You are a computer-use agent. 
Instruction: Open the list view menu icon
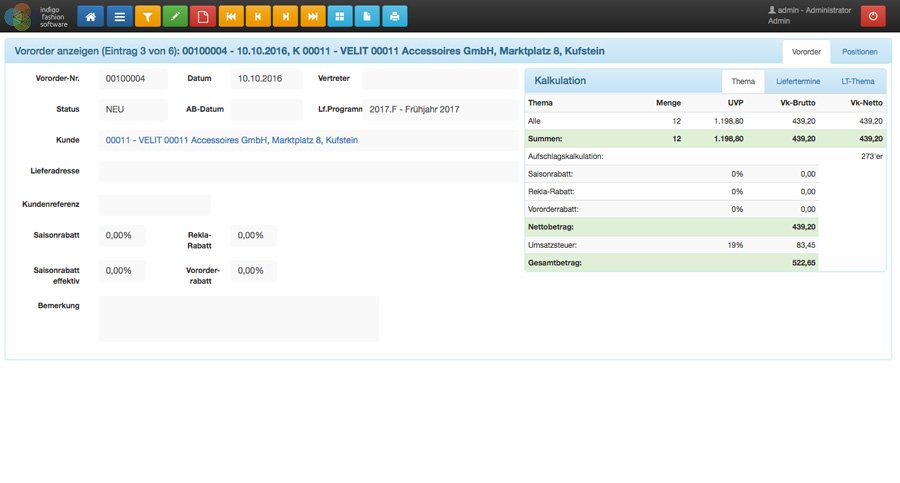click(119, 17)
